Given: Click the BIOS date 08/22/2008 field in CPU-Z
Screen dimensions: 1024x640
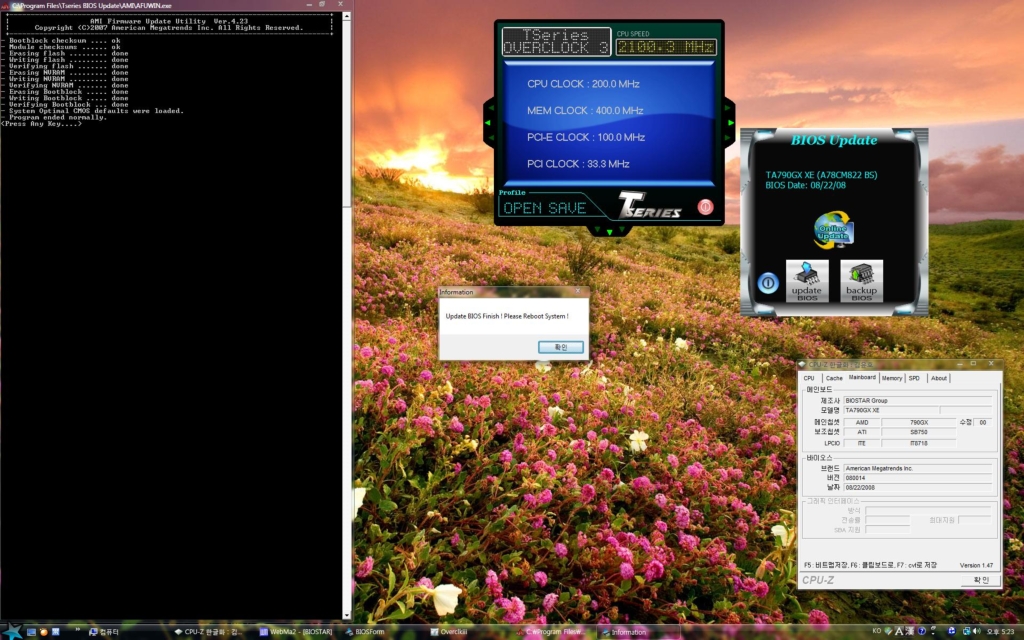Looking at the screenshot, I should pos(918,487).
